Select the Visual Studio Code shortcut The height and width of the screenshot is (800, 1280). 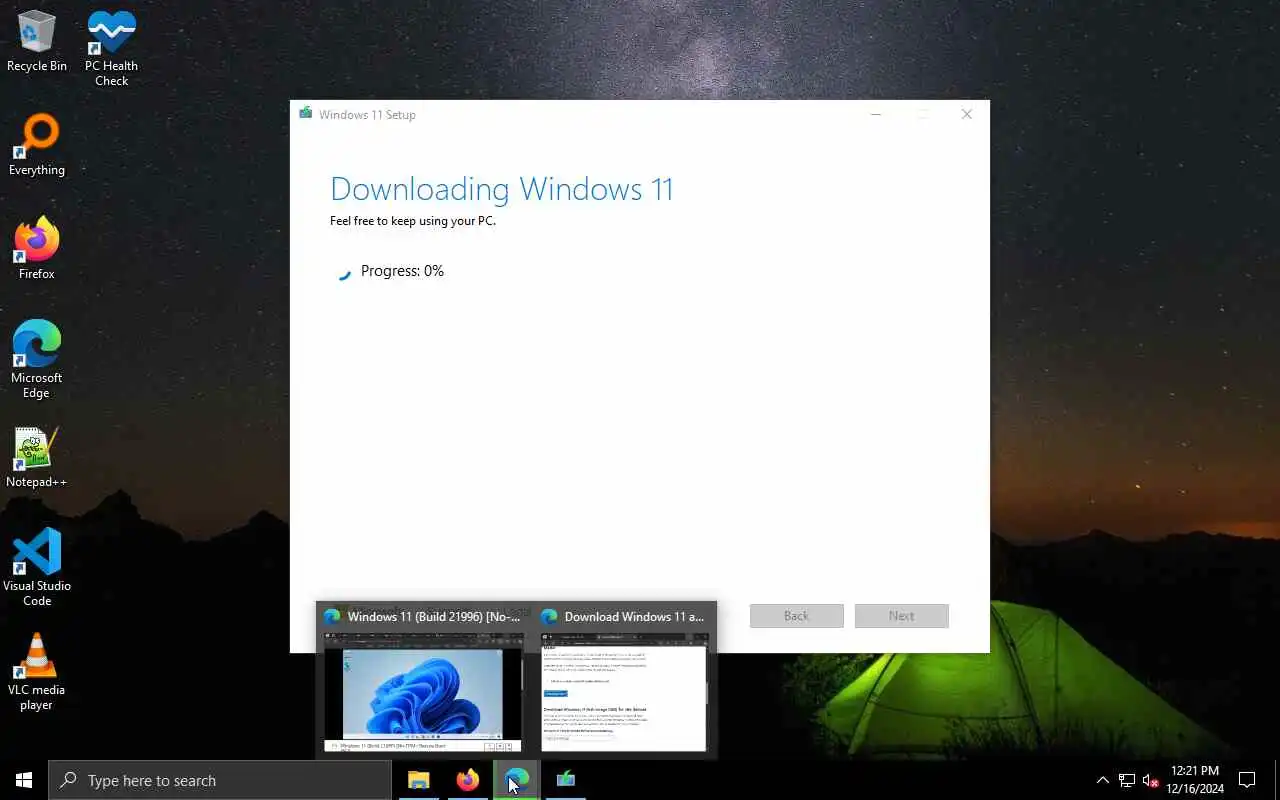[x=37, y=568]
